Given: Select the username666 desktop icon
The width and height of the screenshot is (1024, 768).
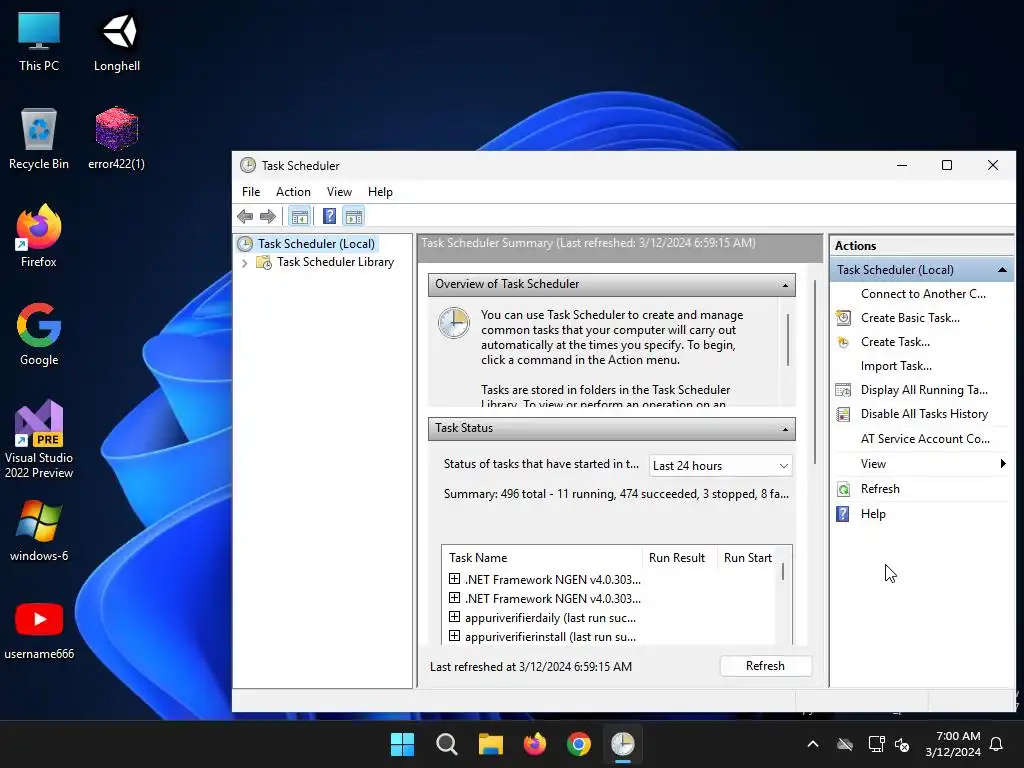Looking at the screenshot, I should (x=39, y=630).
